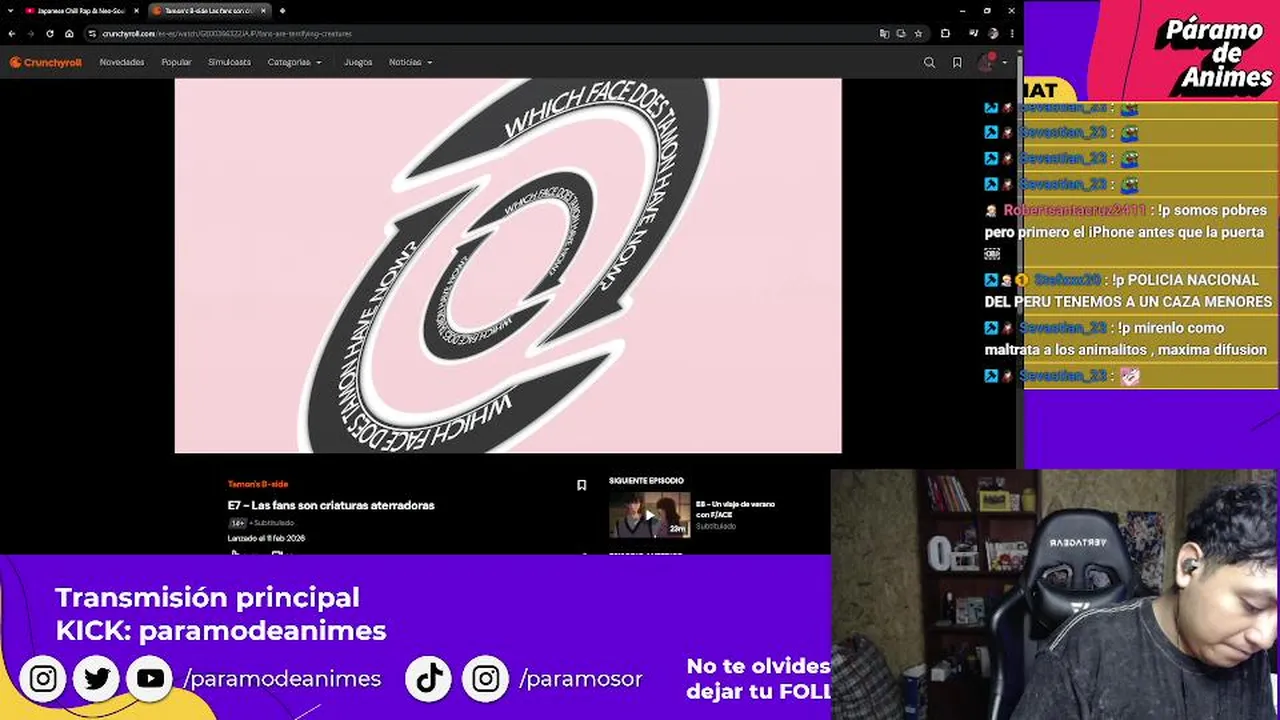Click the YouTube icon in stream overlay
Viewport: 1280px width, 720px height.
point(150,679)
